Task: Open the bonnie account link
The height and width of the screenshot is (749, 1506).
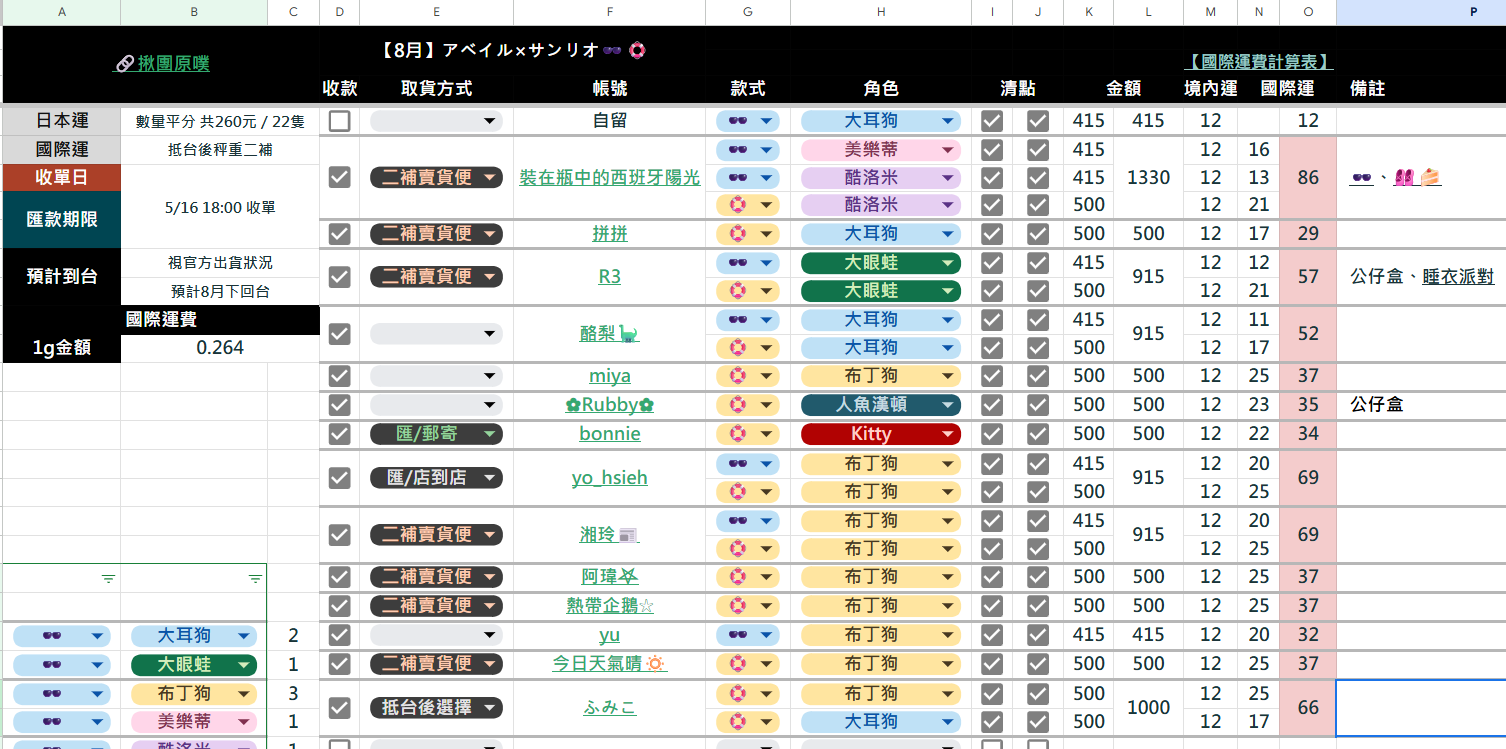Action: click(x=609, y=434)
